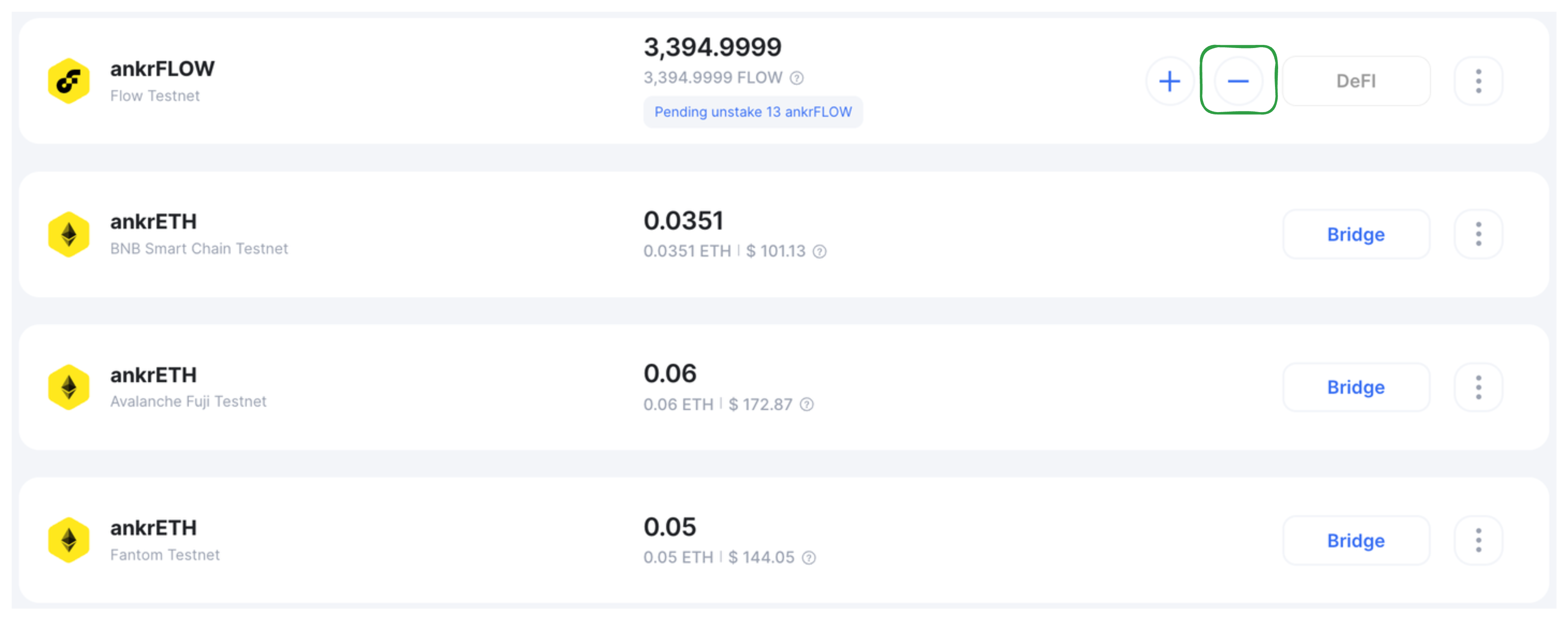The image size is (1568, 620).
Task: Click Bridge for Fantom Testnet ankrETH
Action: click(1356, 540)
